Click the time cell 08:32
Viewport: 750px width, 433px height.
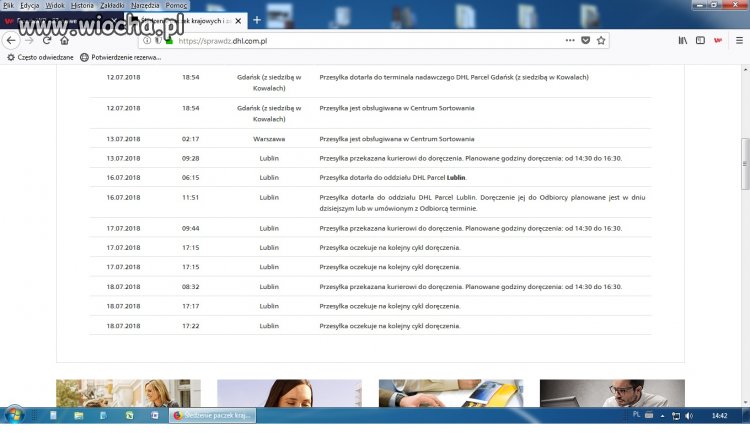coord(190,287)
